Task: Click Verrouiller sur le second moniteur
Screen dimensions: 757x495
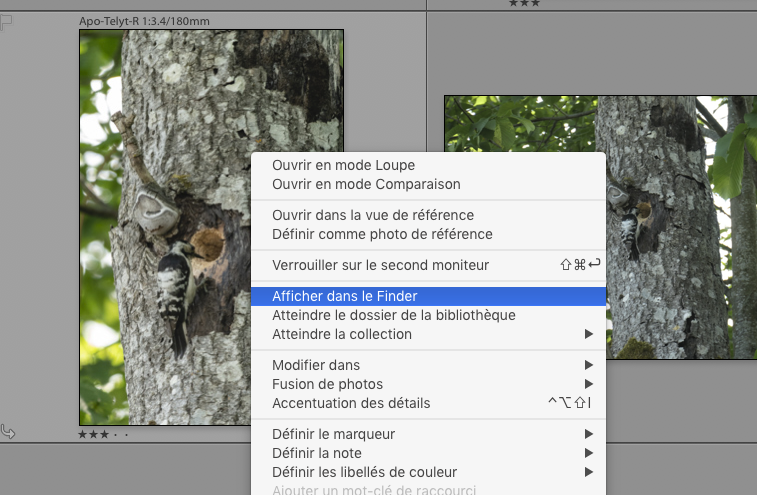Action: (380, 265)
